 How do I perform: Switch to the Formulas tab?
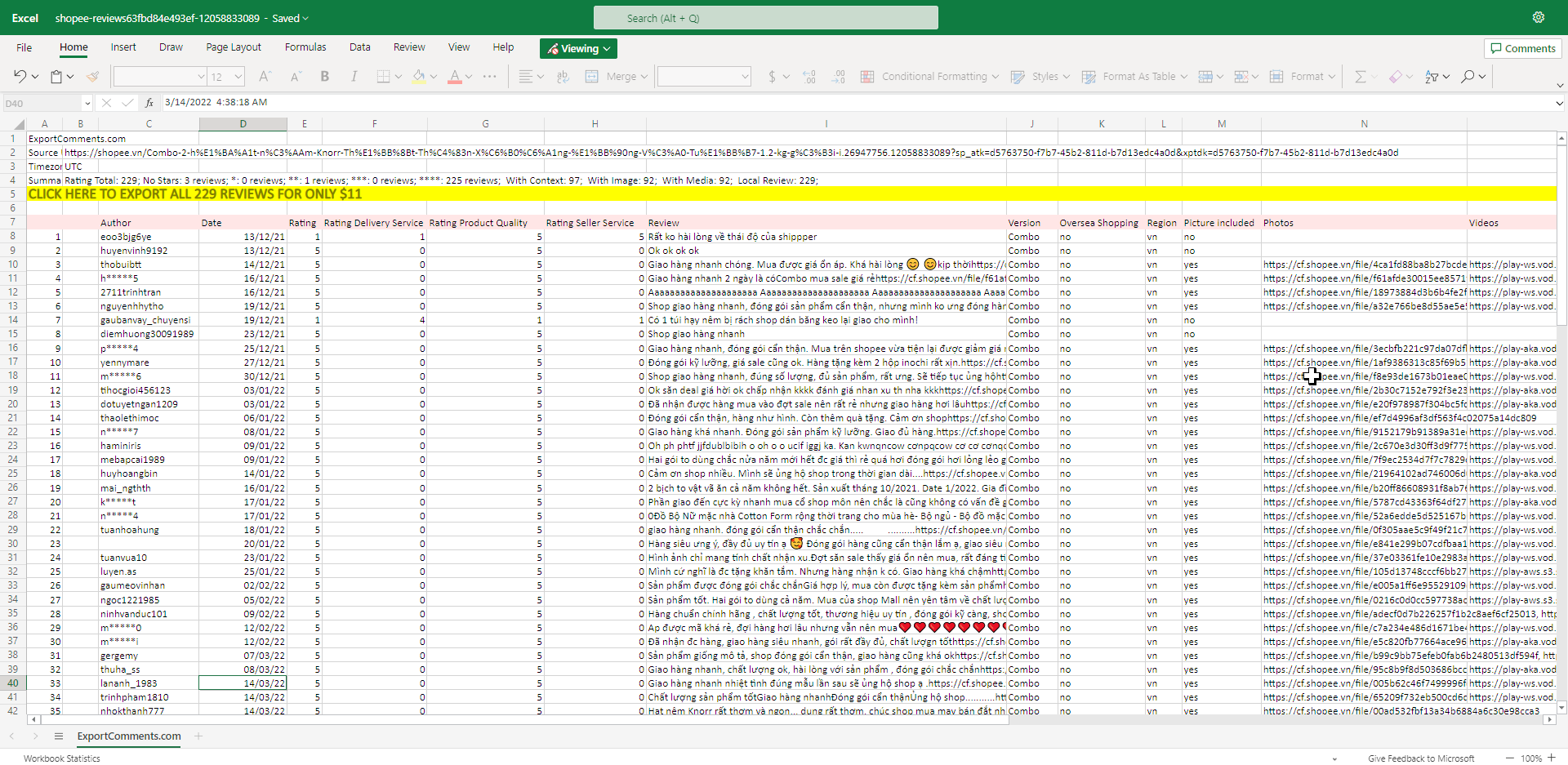coord(305,47)
